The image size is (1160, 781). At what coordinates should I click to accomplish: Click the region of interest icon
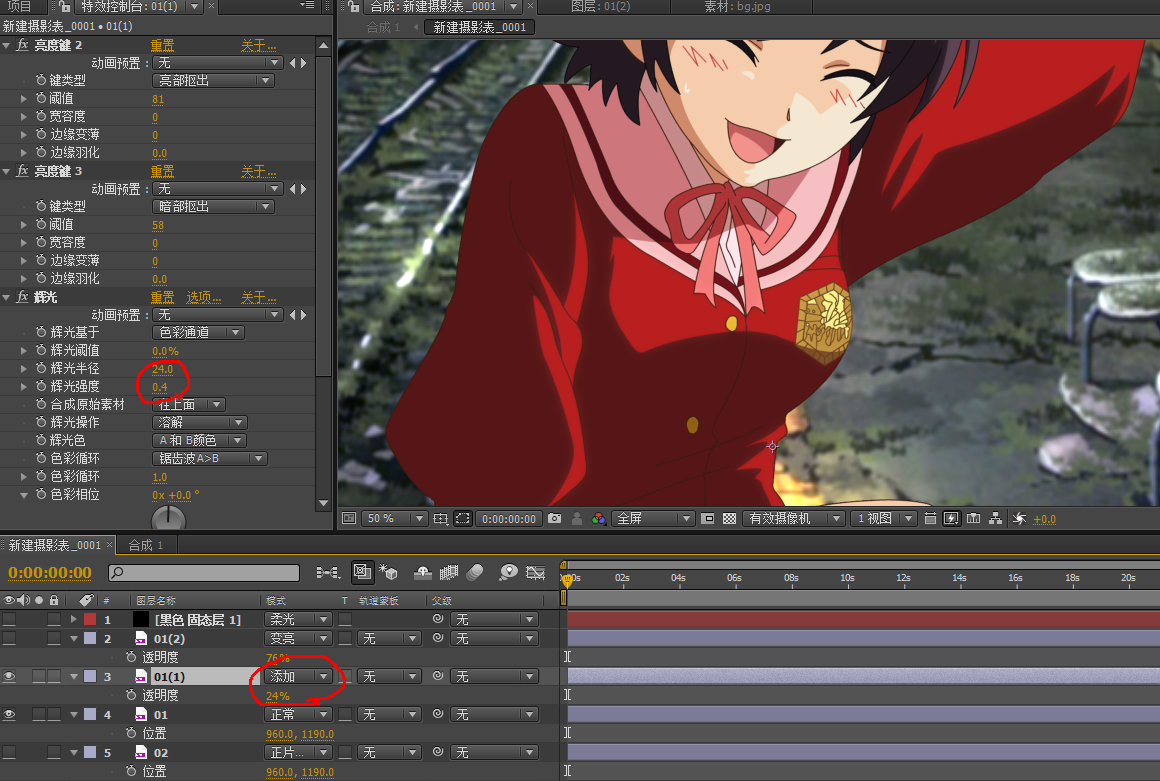[462, 519]
